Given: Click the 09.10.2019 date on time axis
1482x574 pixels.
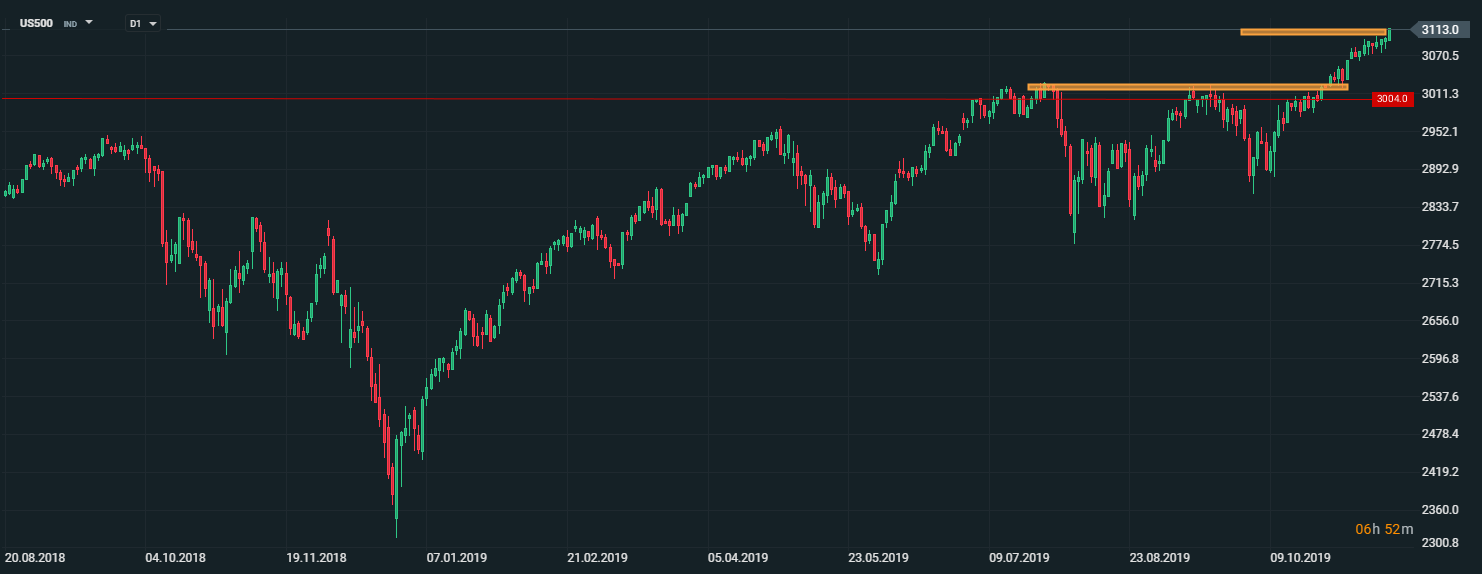Looking at the screenshot, I should coord(1302,557).
